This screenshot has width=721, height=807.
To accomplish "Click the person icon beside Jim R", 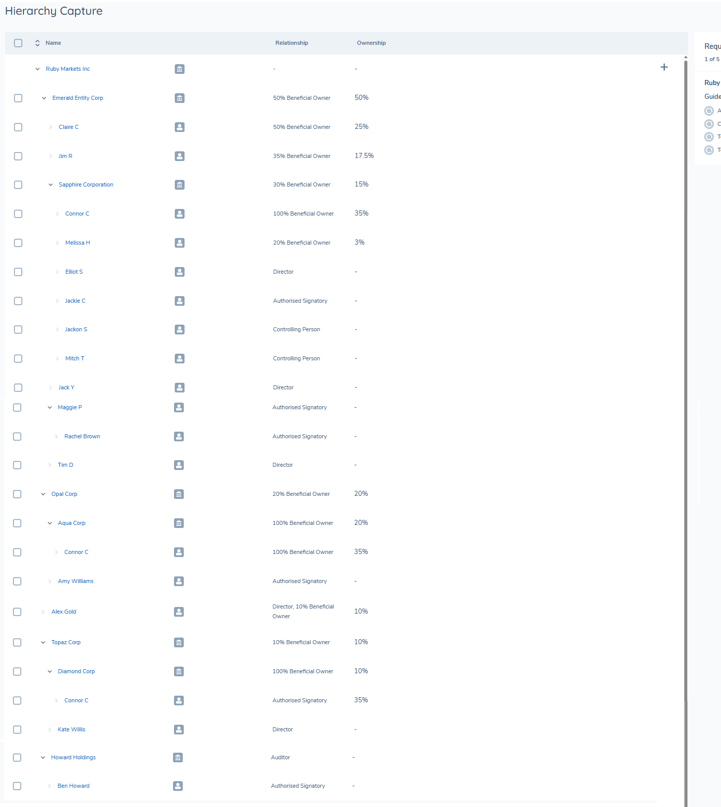I will [179, 156].
